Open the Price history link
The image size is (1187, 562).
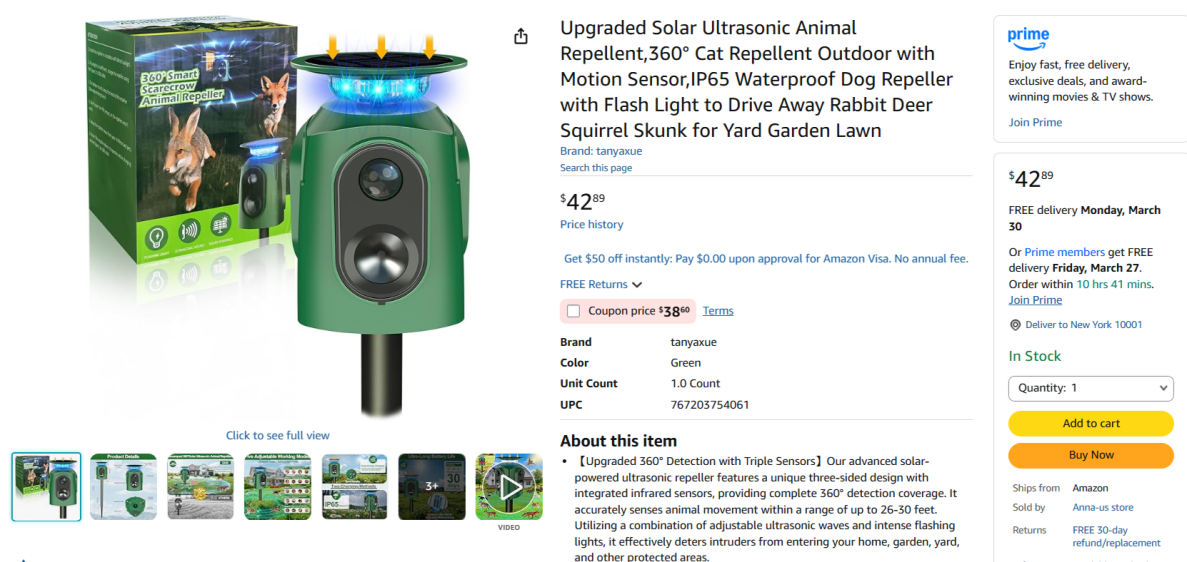(x=591, y=225)
